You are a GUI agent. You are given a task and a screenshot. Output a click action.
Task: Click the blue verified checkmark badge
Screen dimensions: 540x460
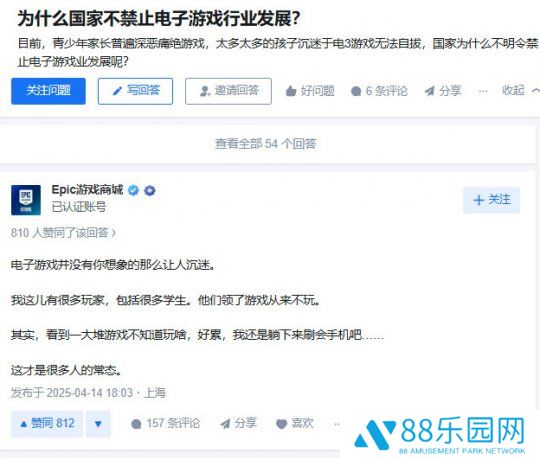coord(133,190)
